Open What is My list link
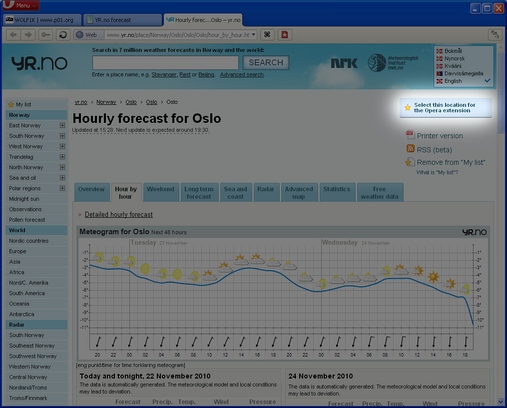The width and height of the screenshot is (507, 408). pyautogui.click(x=437, y=172)
